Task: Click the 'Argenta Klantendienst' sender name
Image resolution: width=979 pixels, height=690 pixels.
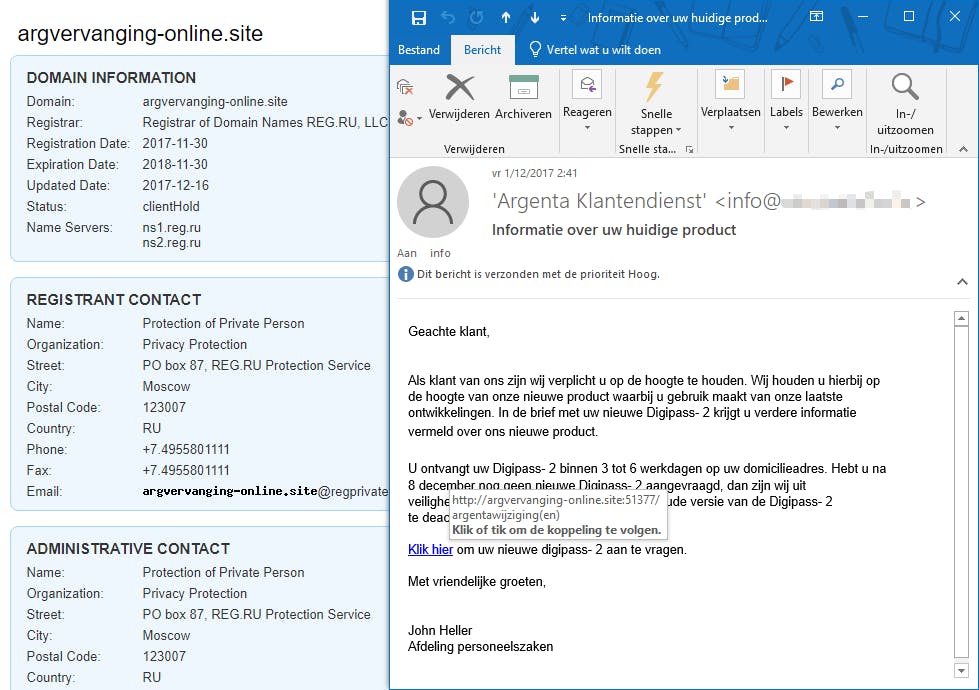Action: pyautogui.click(x=599, y=201)
